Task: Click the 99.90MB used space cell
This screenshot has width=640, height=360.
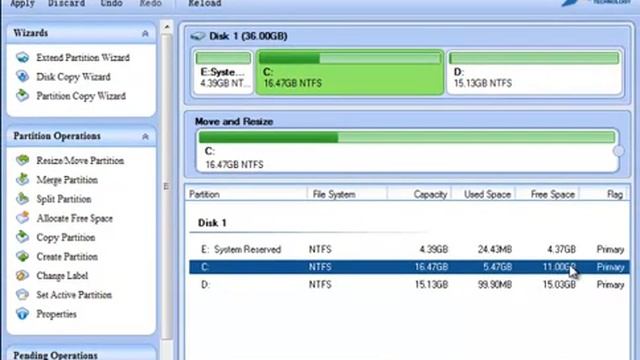Action: (x=495, y=284)
